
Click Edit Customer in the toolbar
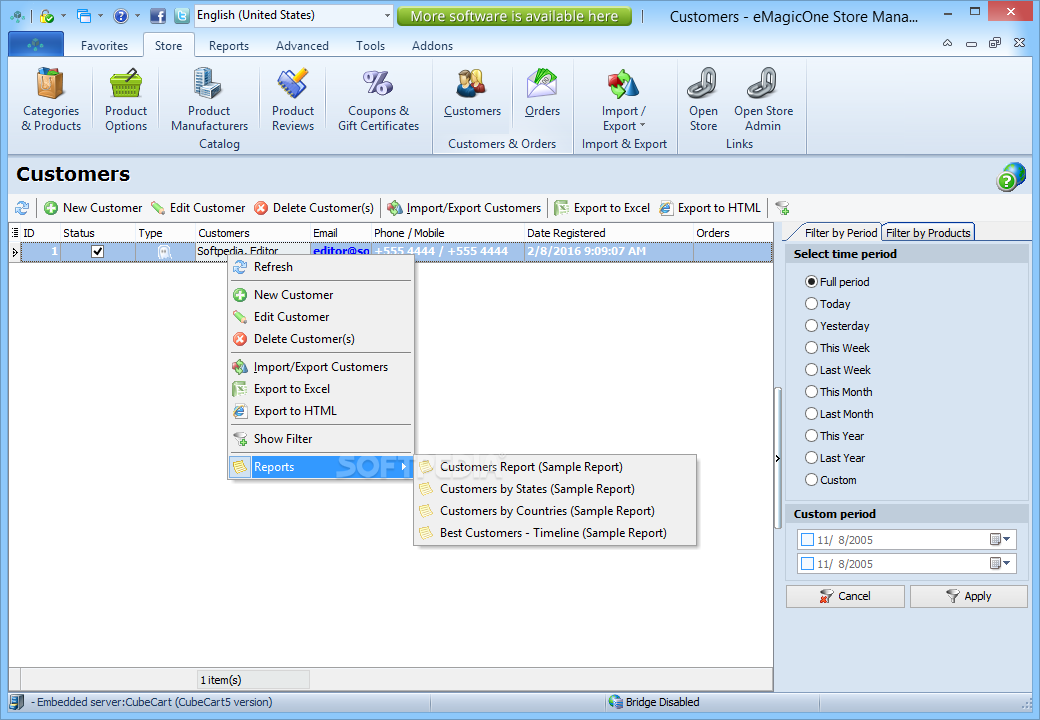(198, 208)
